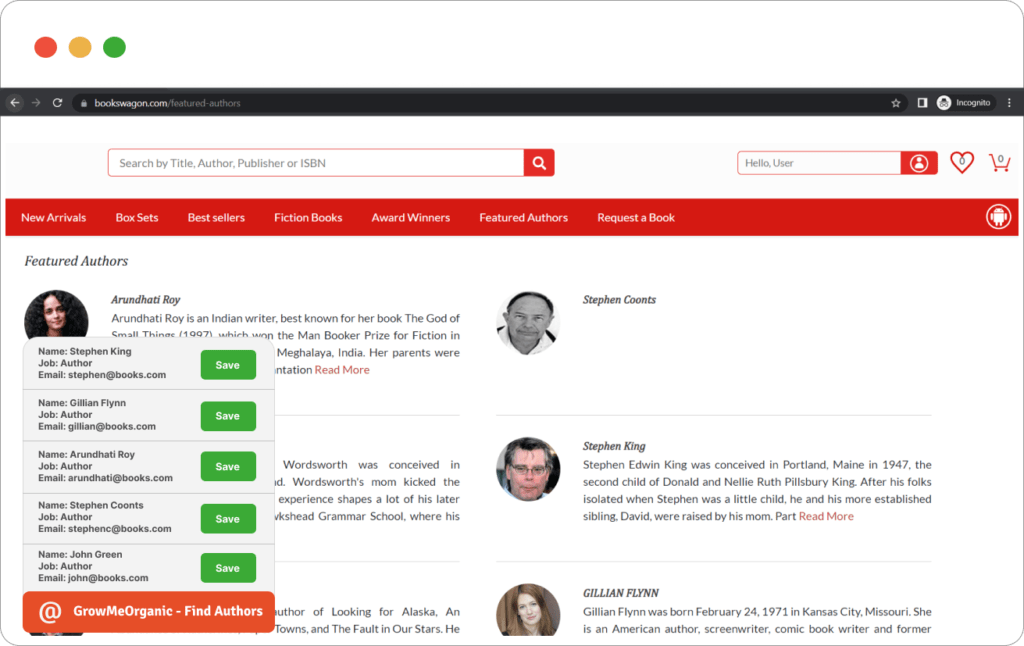Click the padlock site info icon
This screenshot has width=1024, height=646.
pyautogui.click(x=84, y=103)
